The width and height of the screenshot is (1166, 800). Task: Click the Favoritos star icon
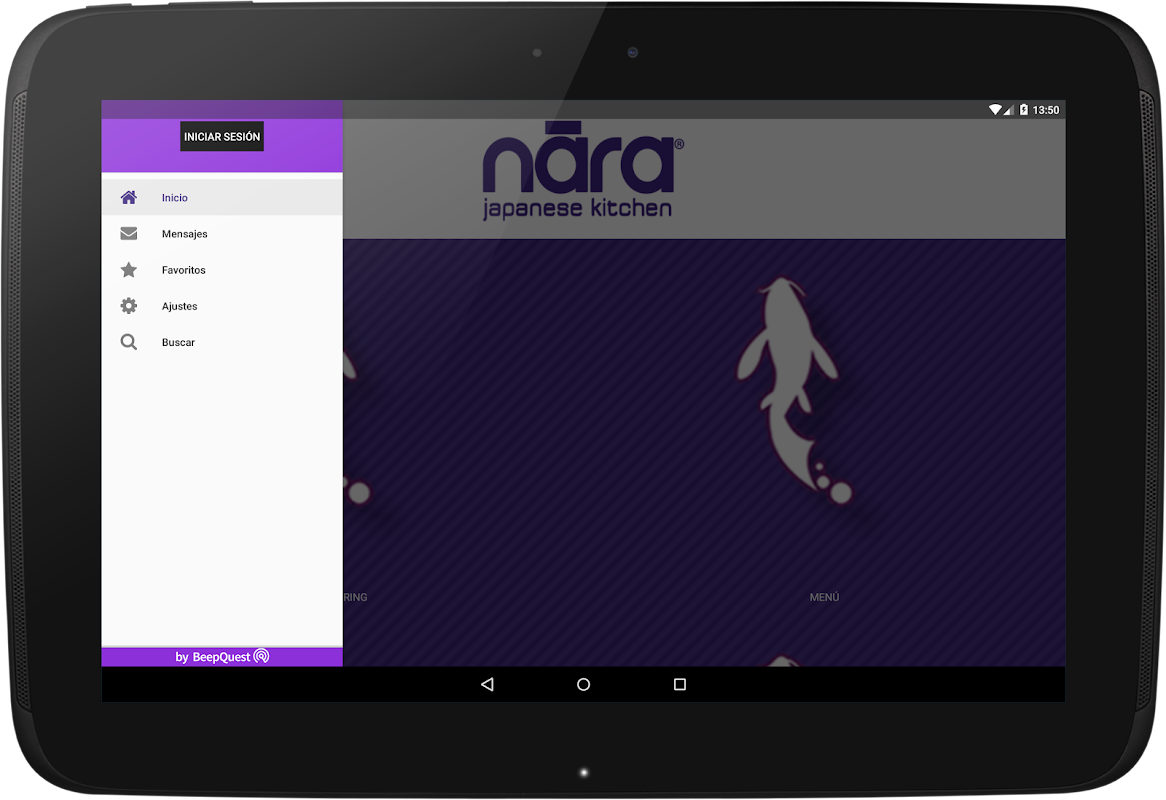[129, 270]
